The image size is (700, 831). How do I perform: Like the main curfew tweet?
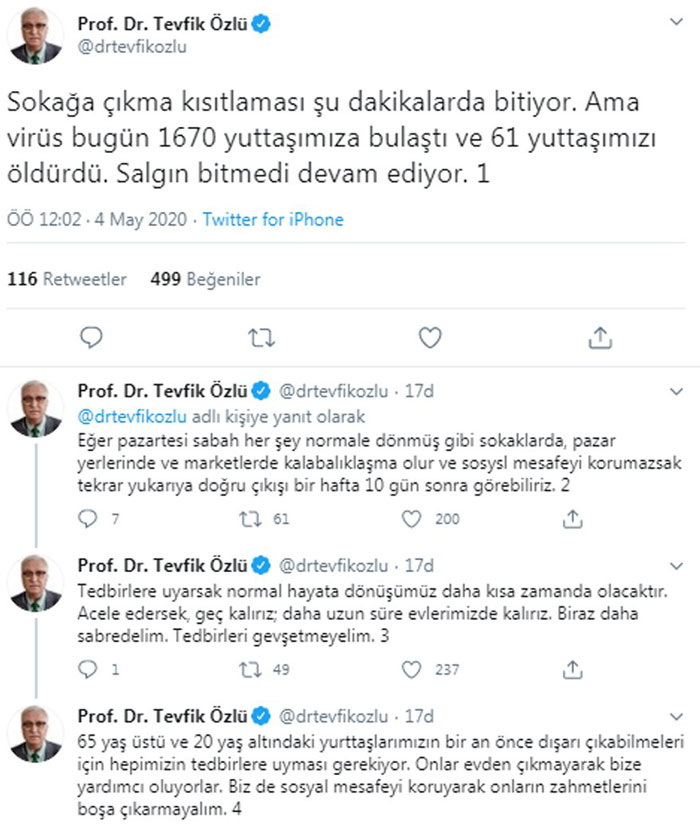coord(429,337)
